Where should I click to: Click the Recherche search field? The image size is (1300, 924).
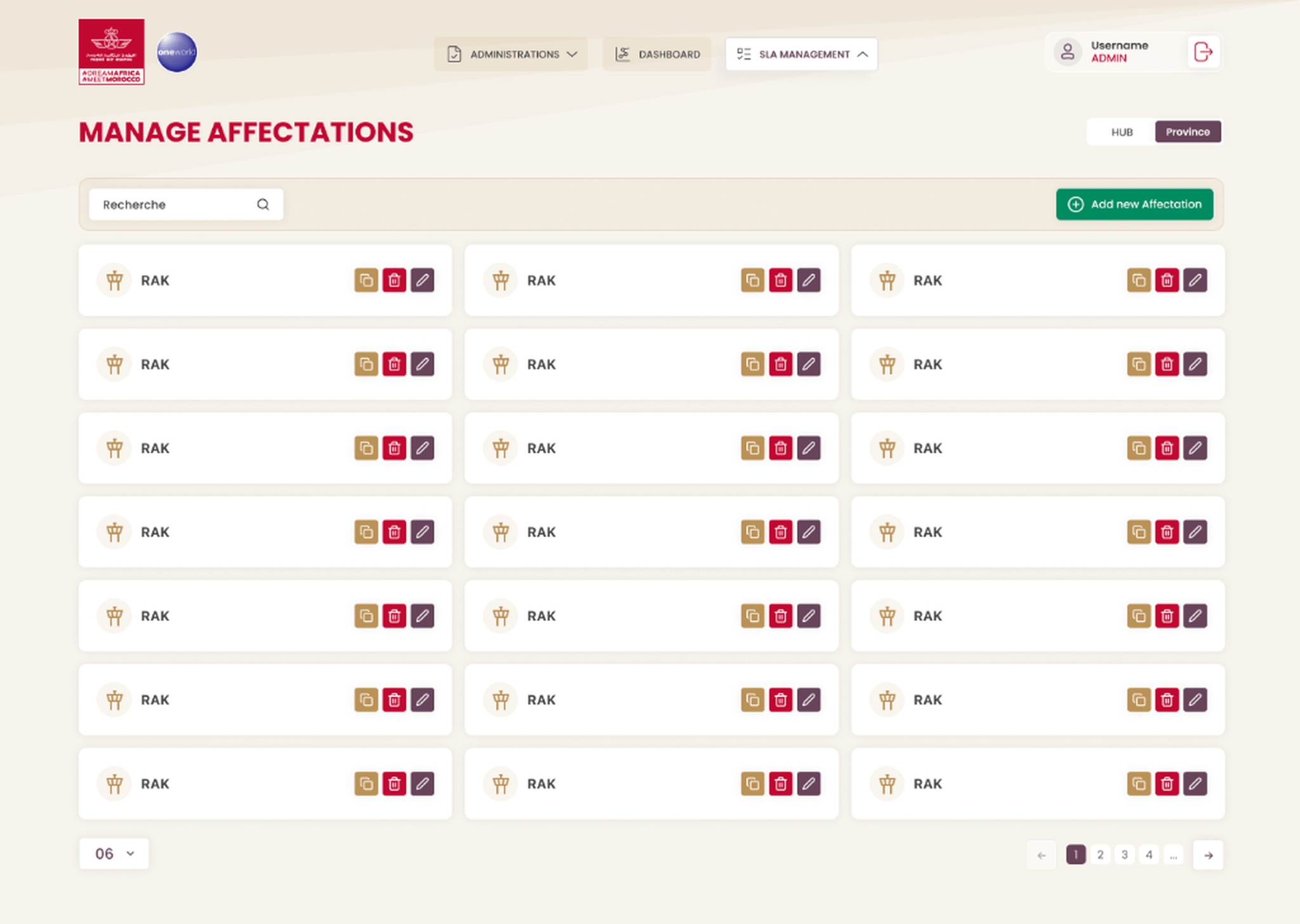tap(186, 204)
